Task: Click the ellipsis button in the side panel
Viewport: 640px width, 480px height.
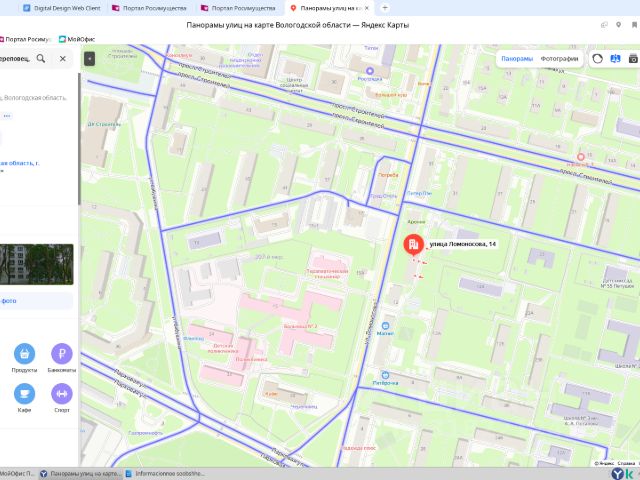Action: coord(7,116)
